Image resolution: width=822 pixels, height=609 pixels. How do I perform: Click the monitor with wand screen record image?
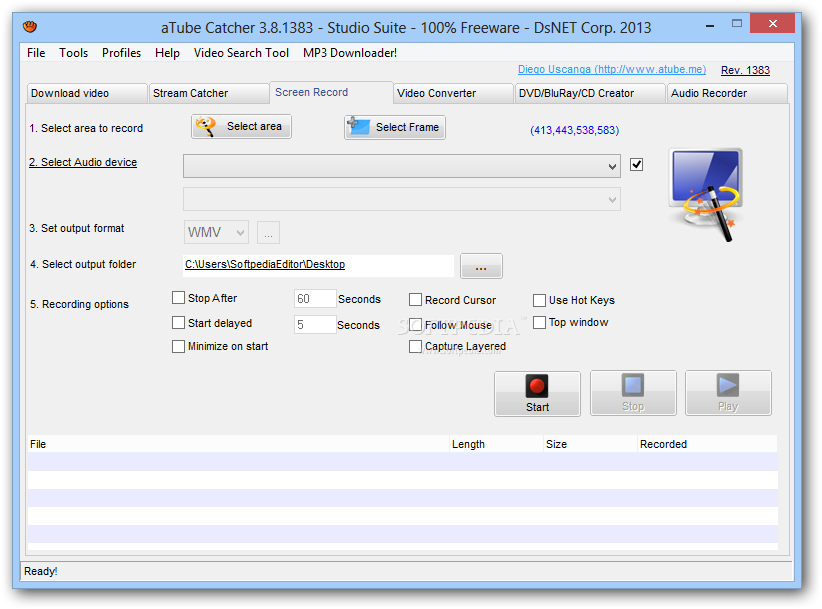pyautogui.click(x=706, y=195)
